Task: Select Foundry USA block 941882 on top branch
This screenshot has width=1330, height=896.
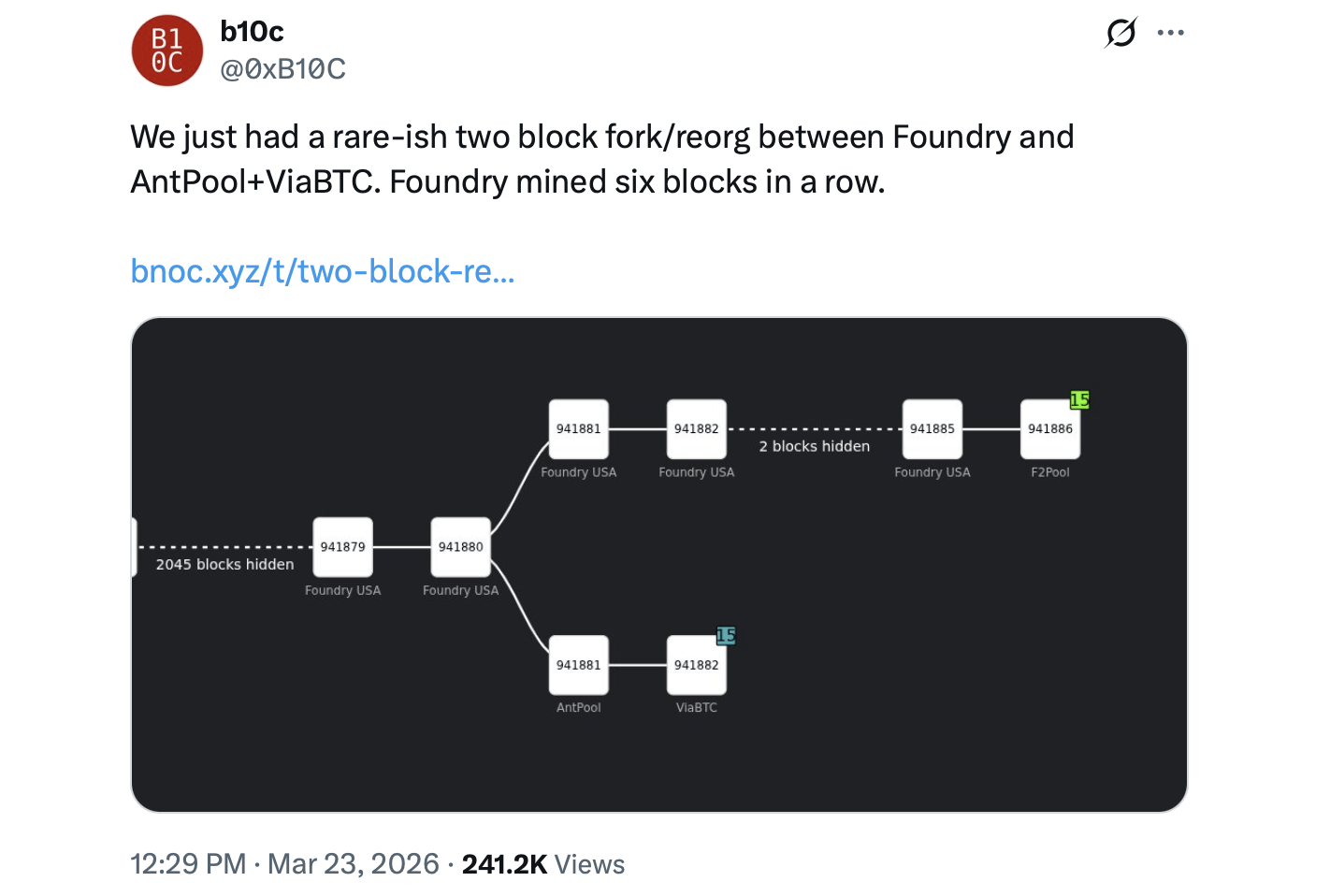Action: 696,428
